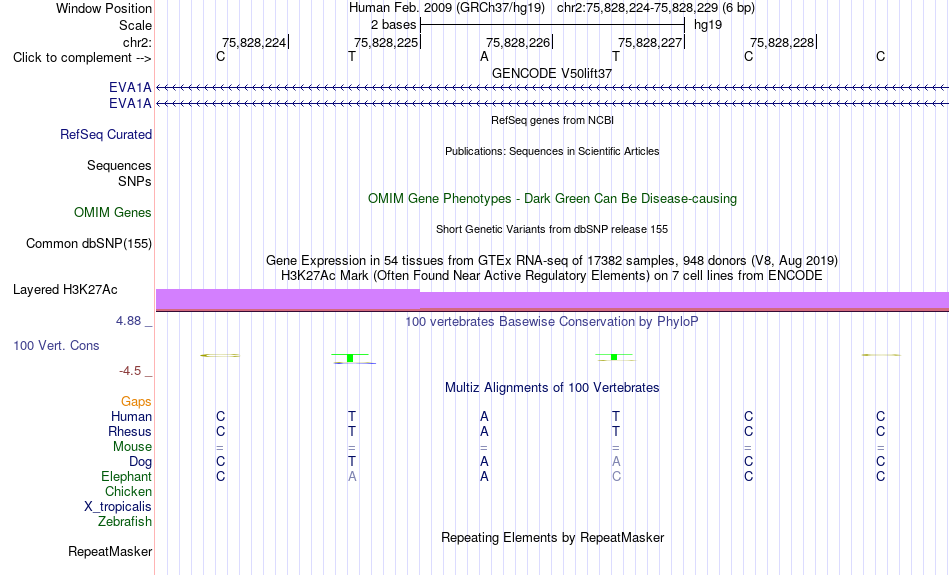Viewport: 950px width, 575px height.
Task: Click 'RefSeq genes from NCBI' track title
Action: pyautogui.click(x=552, y=120)
